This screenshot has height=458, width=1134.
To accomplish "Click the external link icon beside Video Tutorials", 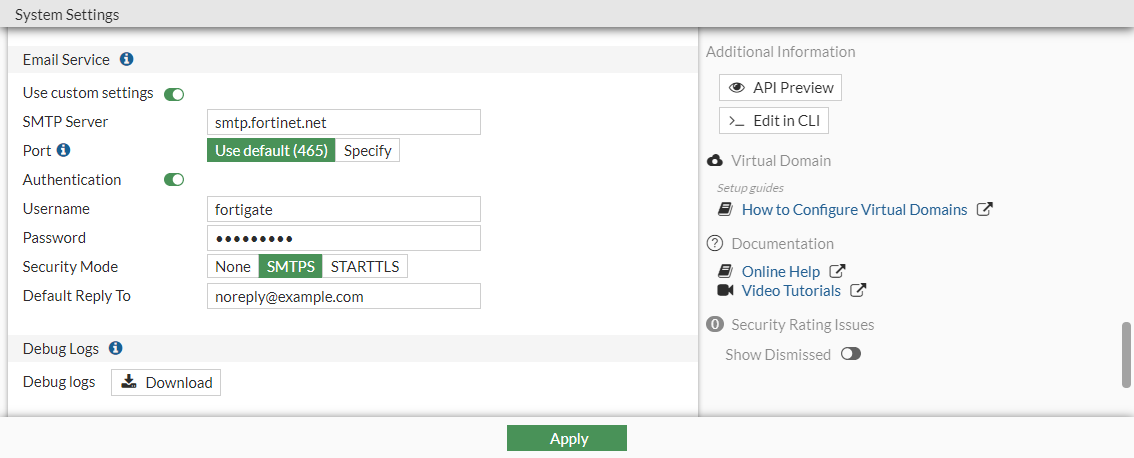I will 858,291.
